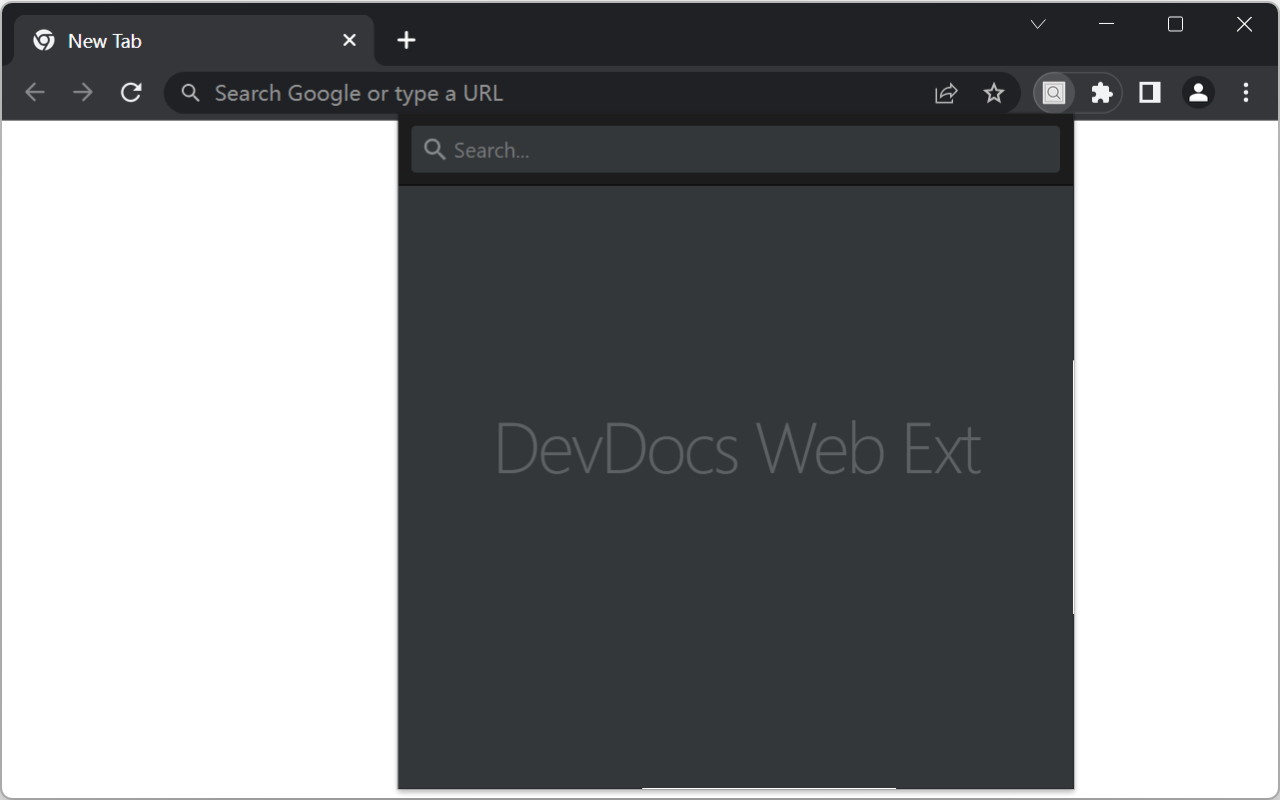Select the New Tab tab

(150, 40)
